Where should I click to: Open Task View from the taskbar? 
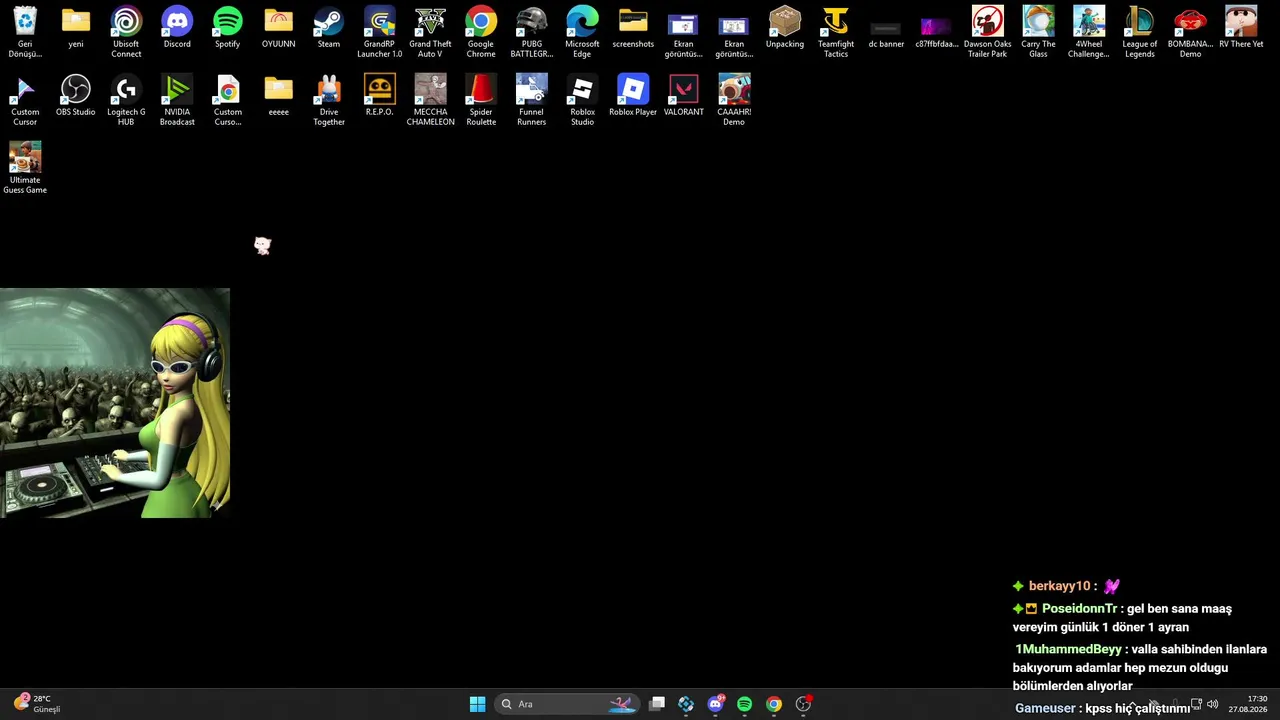pos(657,704)
